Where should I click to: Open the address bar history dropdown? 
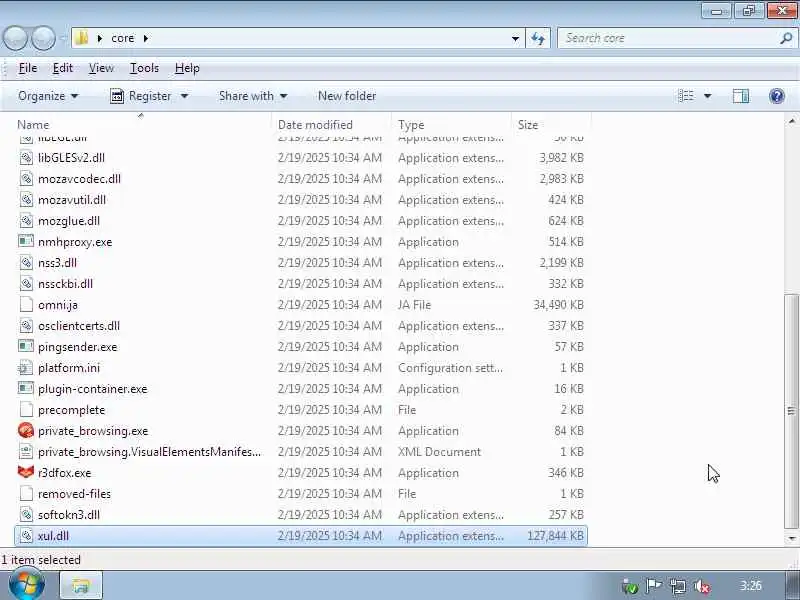(x=515, y=38)
